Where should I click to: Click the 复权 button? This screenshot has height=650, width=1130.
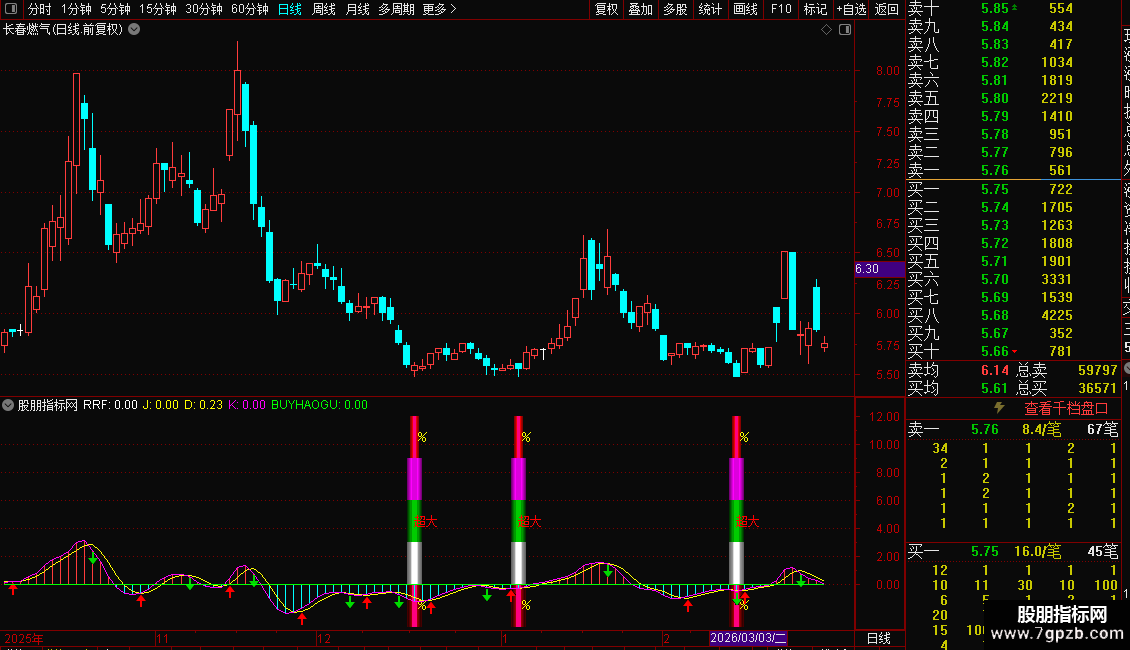[606, 9]
